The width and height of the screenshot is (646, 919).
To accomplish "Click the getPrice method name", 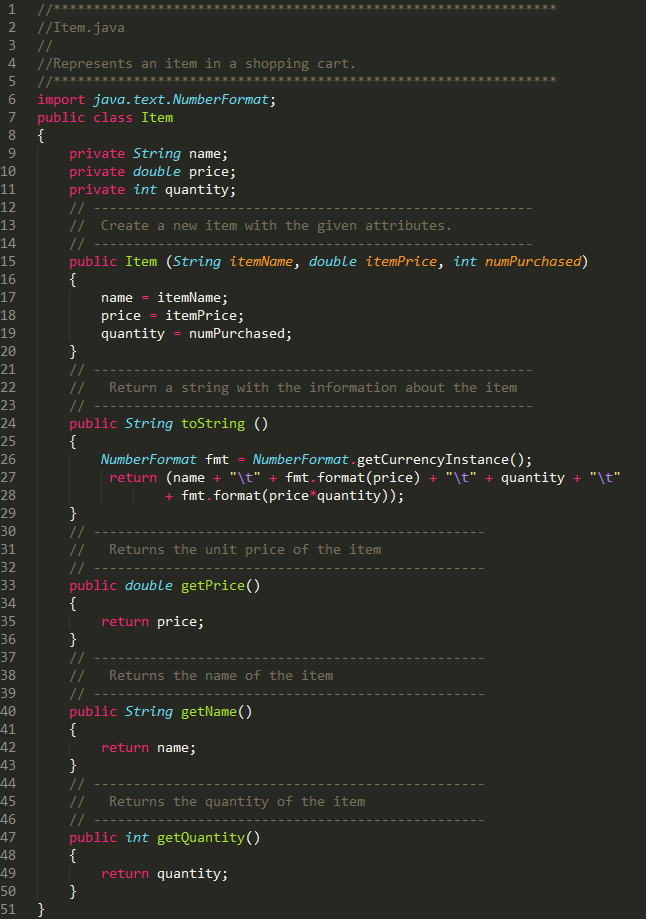I will point(213,586).
